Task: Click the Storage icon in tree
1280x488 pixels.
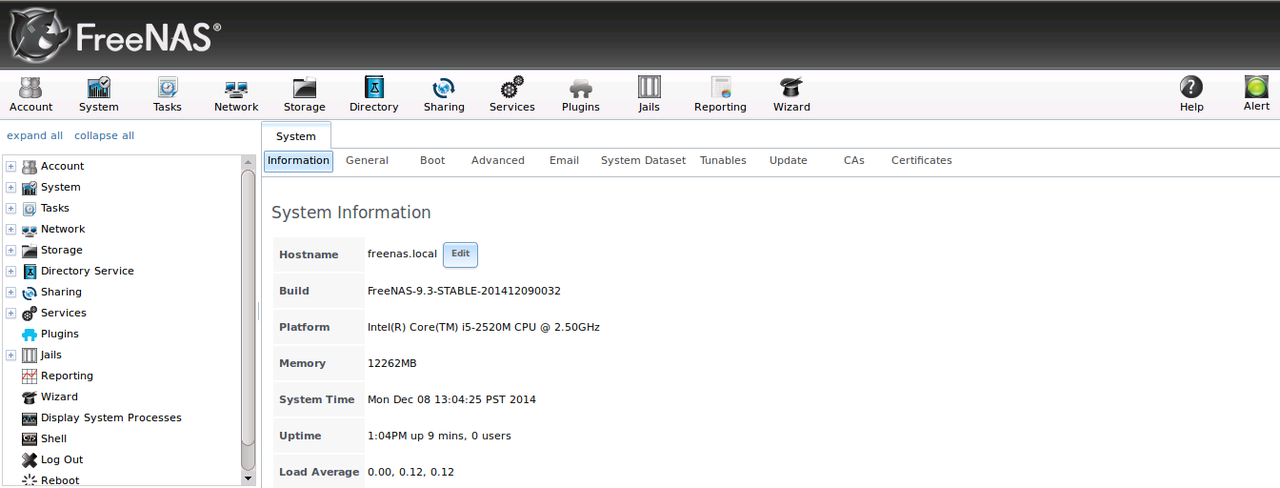Action: [x=29, y=250]
